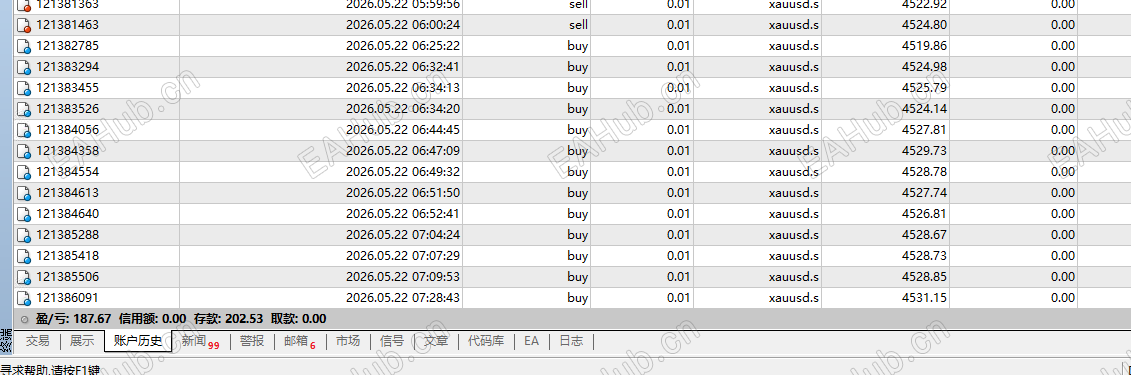Click price 4531.15
The height and width of the screenshot is (375, 1131).
tap(924, 298)
